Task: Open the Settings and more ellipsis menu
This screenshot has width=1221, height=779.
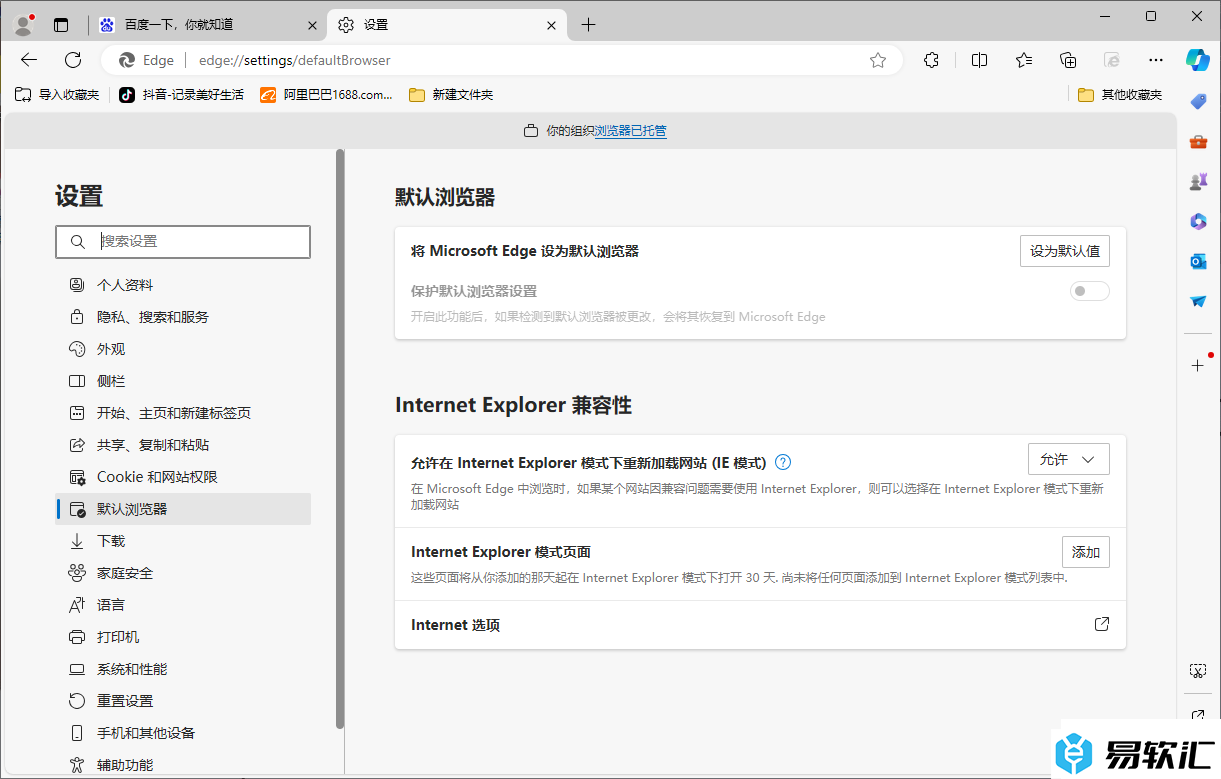Action: [x=1156, y=60]
